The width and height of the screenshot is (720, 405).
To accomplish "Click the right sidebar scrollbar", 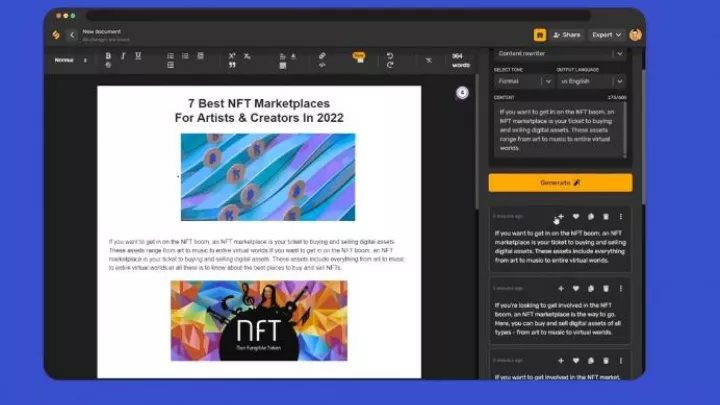I will pyautogui.click(x=643, y=138).
